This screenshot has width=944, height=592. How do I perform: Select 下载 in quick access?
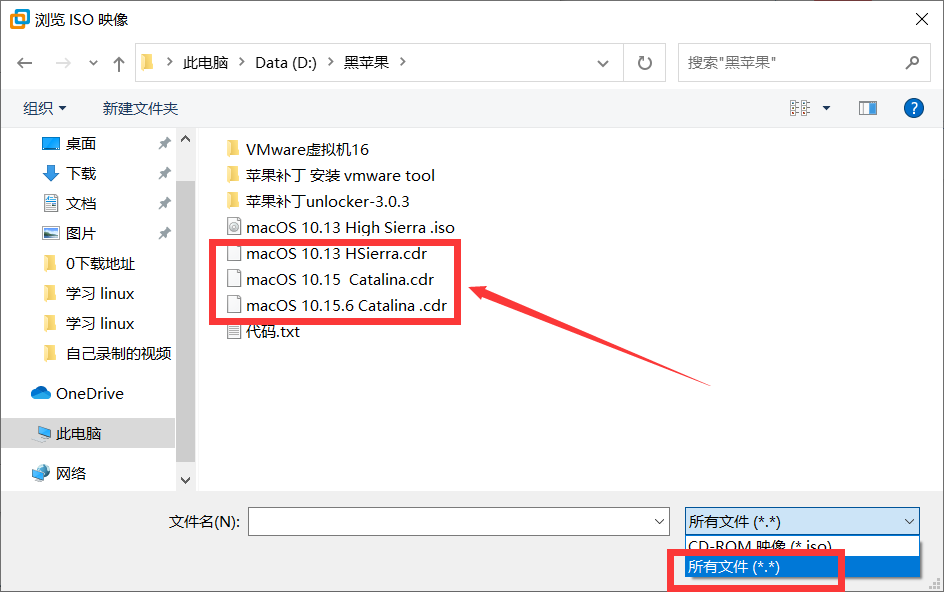[x=81, y=173]
